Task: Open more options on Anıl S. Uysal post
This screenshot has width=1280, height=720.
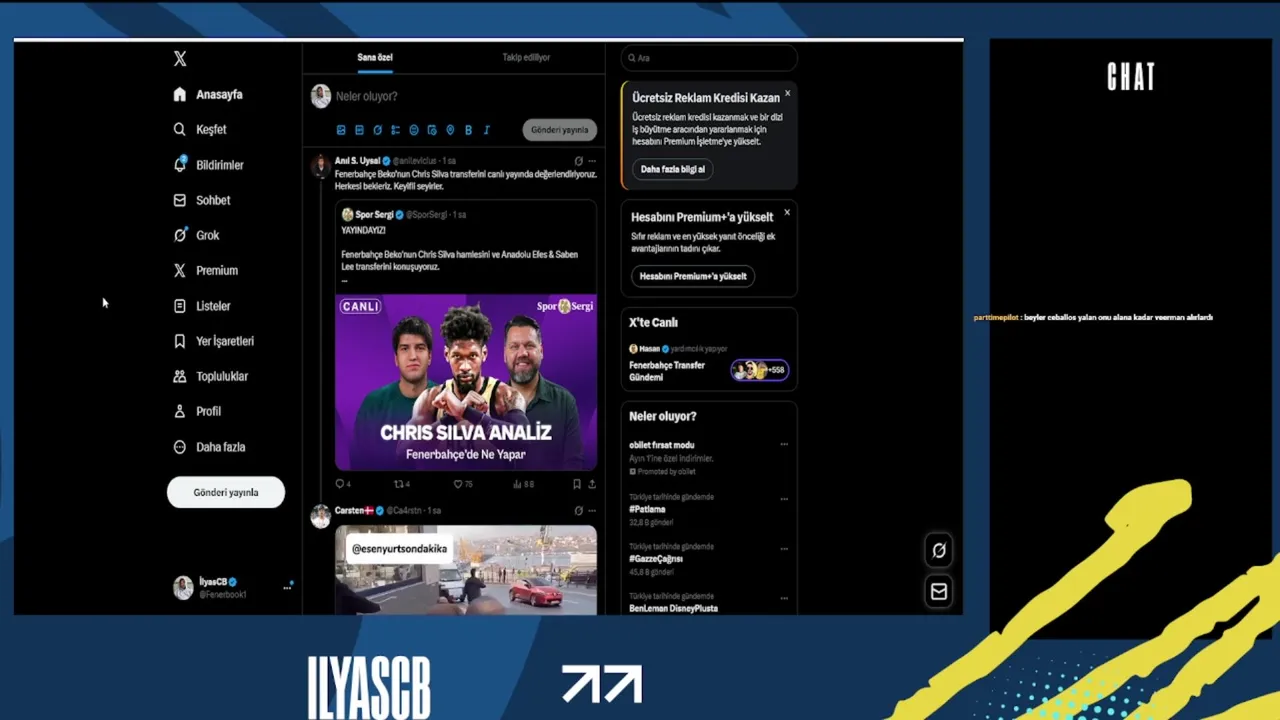Action: pos(592,161)
